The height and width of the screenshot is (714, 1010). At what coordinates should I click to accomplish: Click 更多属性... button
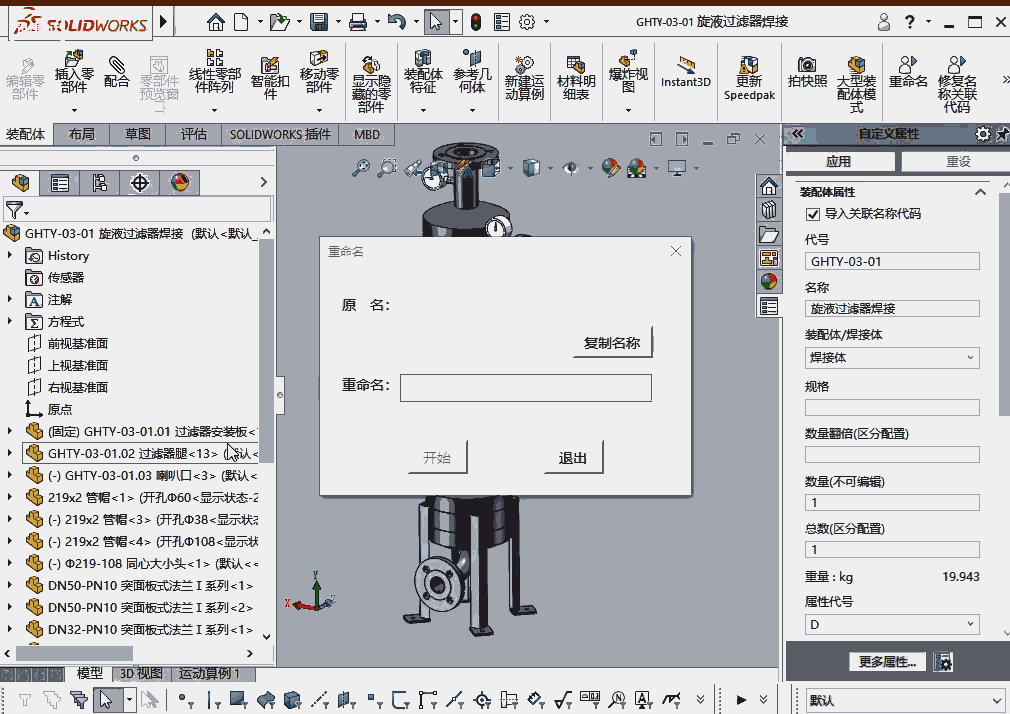887,662
